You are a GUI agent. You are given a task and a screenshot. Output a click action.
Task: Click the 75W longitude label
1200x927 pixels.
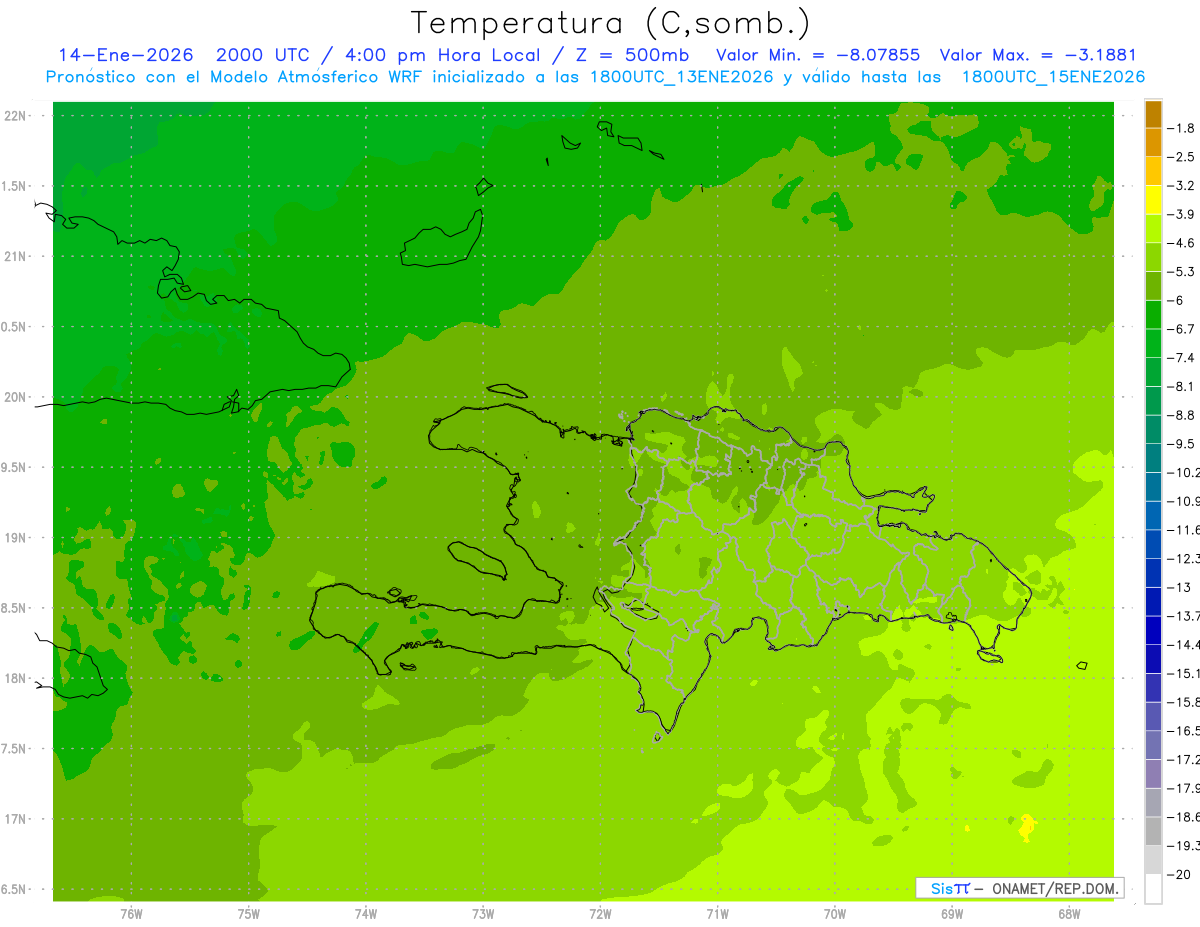pyautogui.click(x=249, y=913)
